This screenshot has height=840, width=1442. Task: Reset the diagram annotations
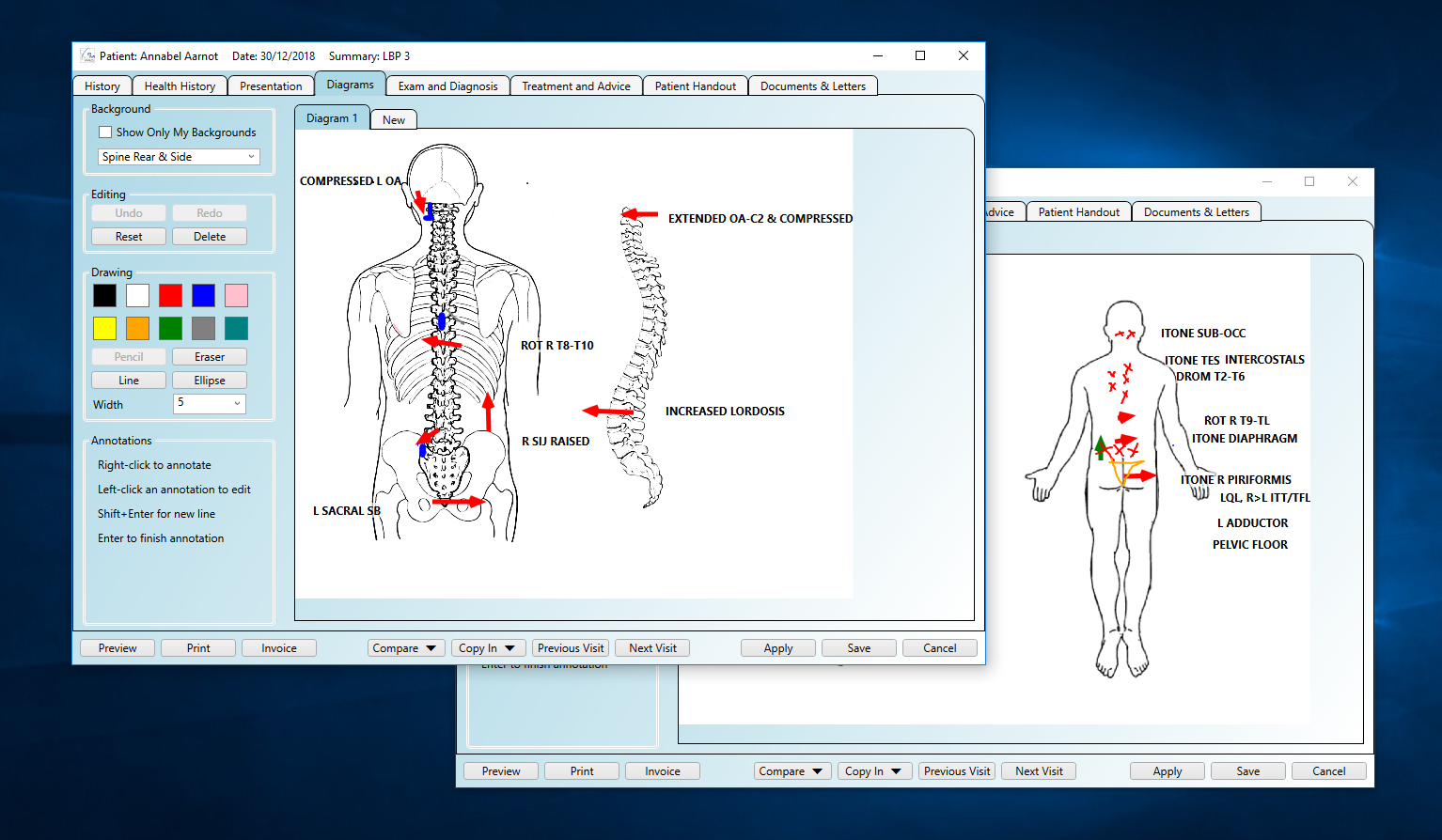128,236
